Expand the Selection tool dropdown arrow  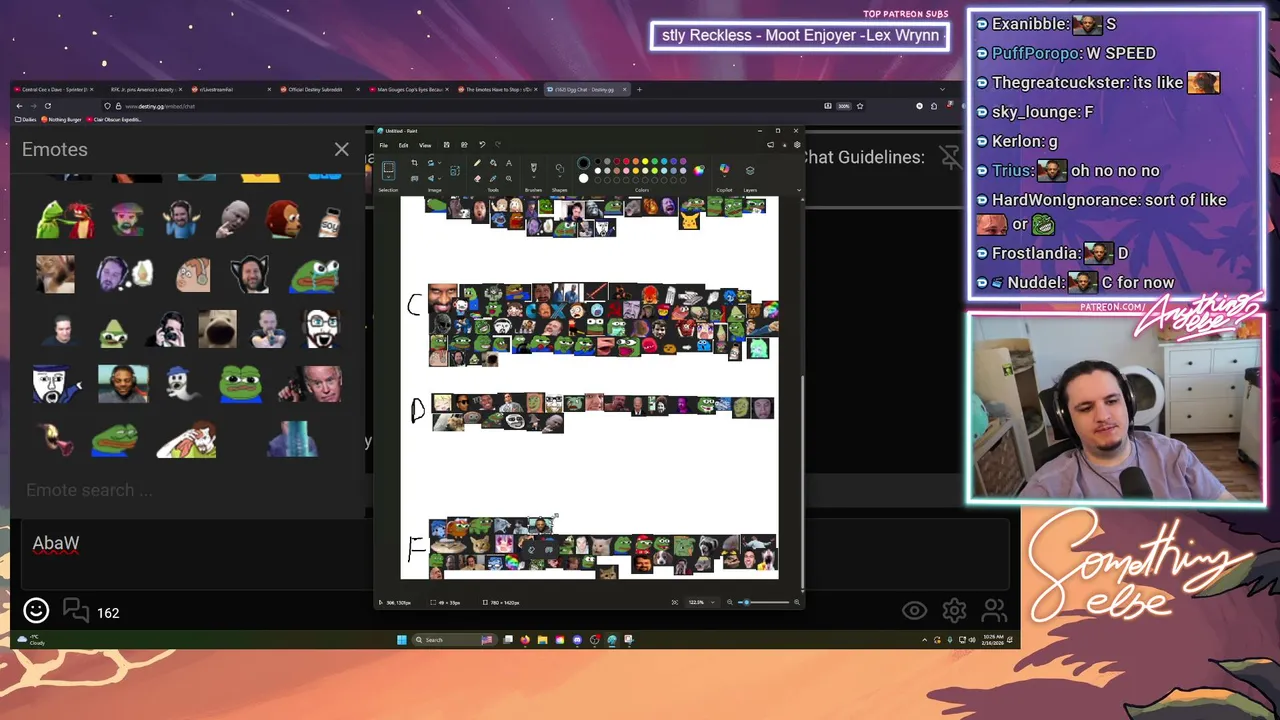tap(389, 177)
